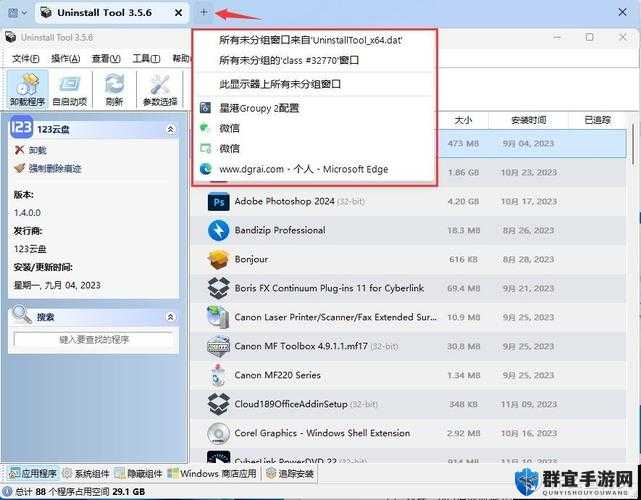641x500 pixels.
Task: Switch to System components (系统组件) tab
Action: point(86,474)
